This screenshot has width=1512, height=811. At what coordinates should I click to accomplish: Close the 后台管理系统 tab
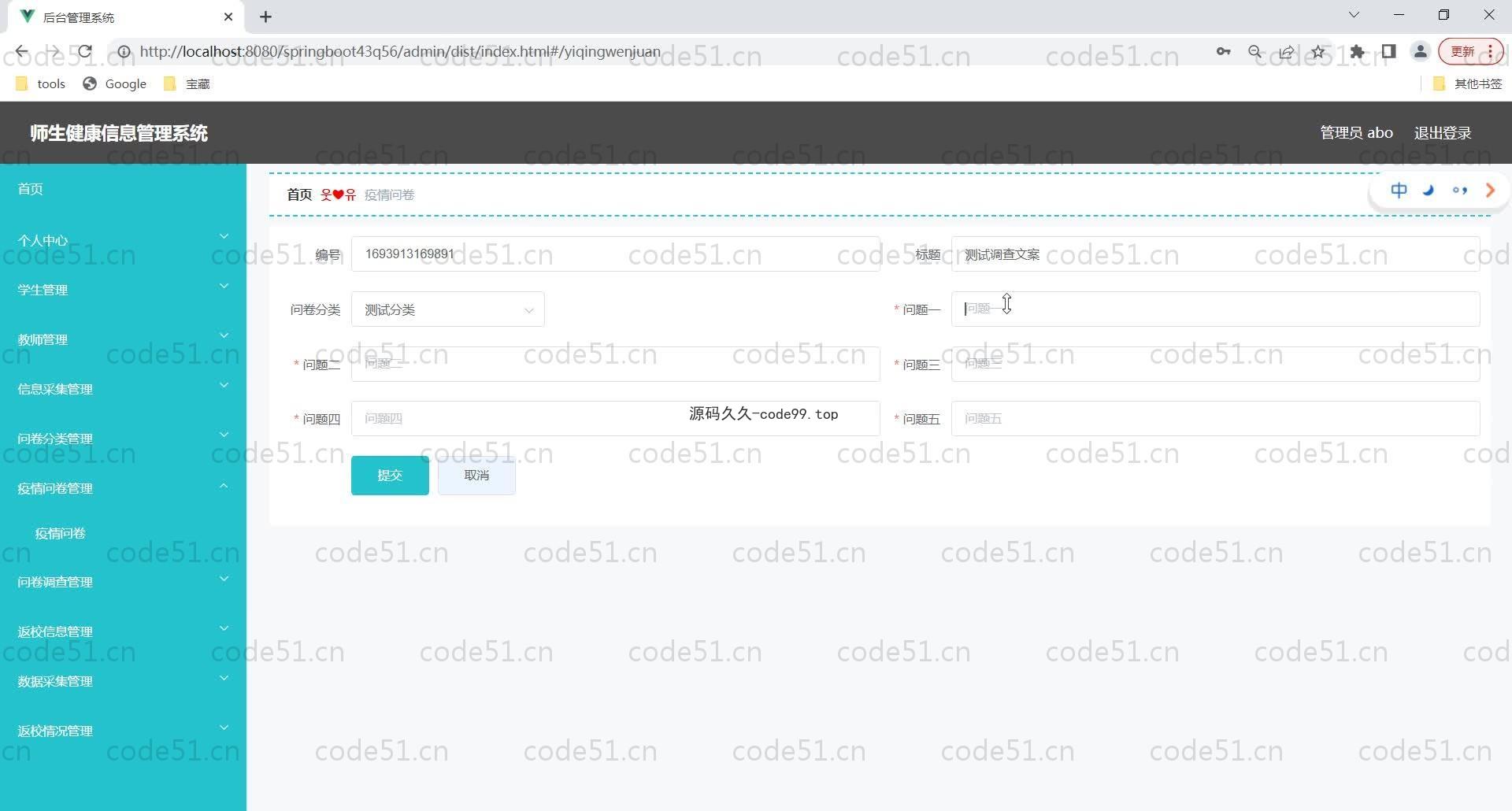click(x=228, y=17)
